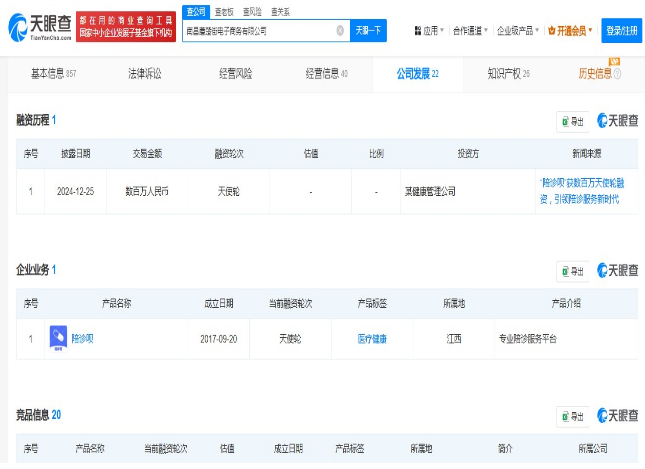The height and width of the screenshot is (469, 645).
Task: Click the 江西 location cell
Action: (454, 339)
